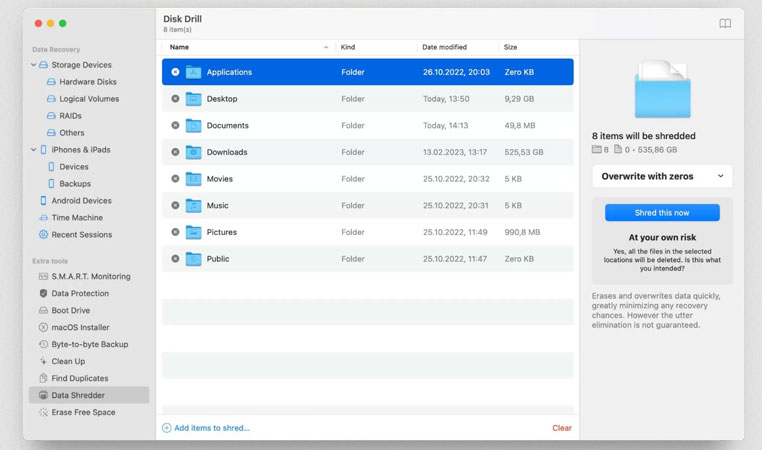Click the large folder preview thumbnail
The width and height of the screenshot is (762, 450).
662,89
